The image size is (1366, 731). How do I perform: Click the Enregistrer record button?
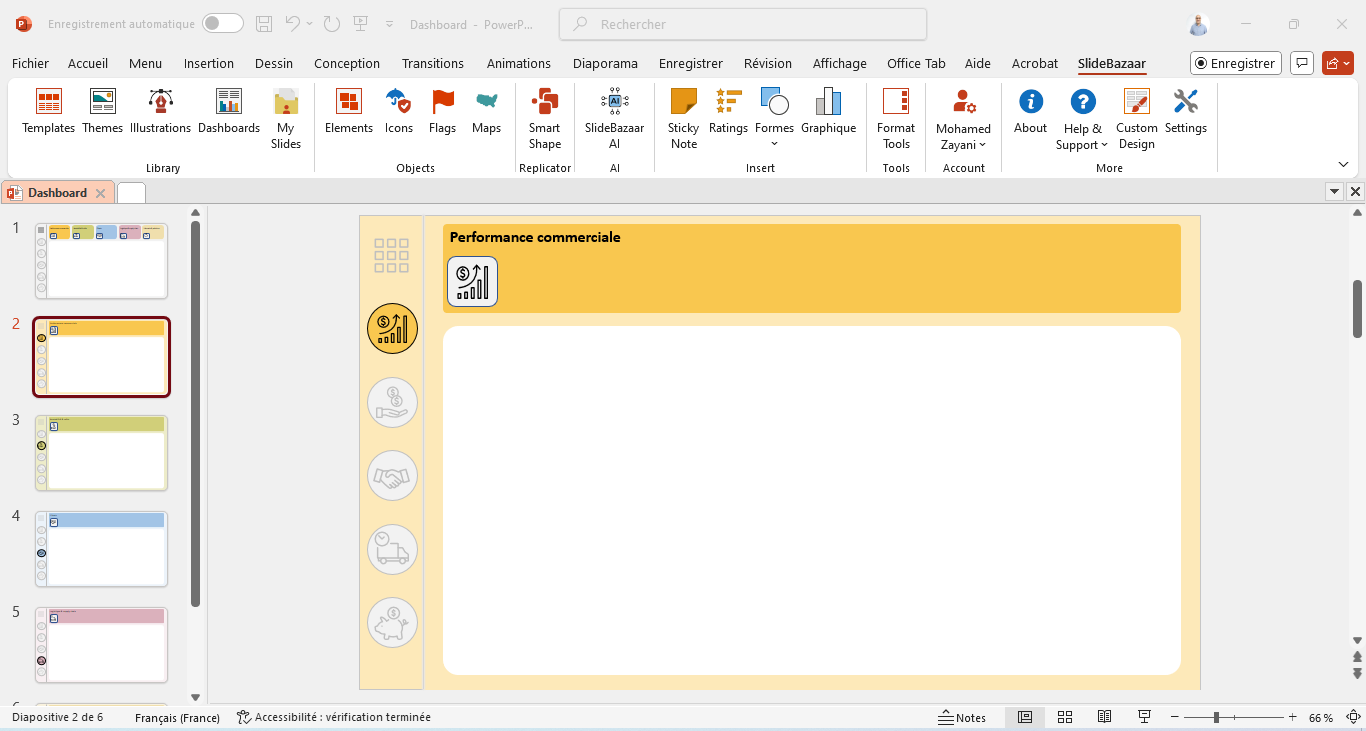pos(1235,63)
